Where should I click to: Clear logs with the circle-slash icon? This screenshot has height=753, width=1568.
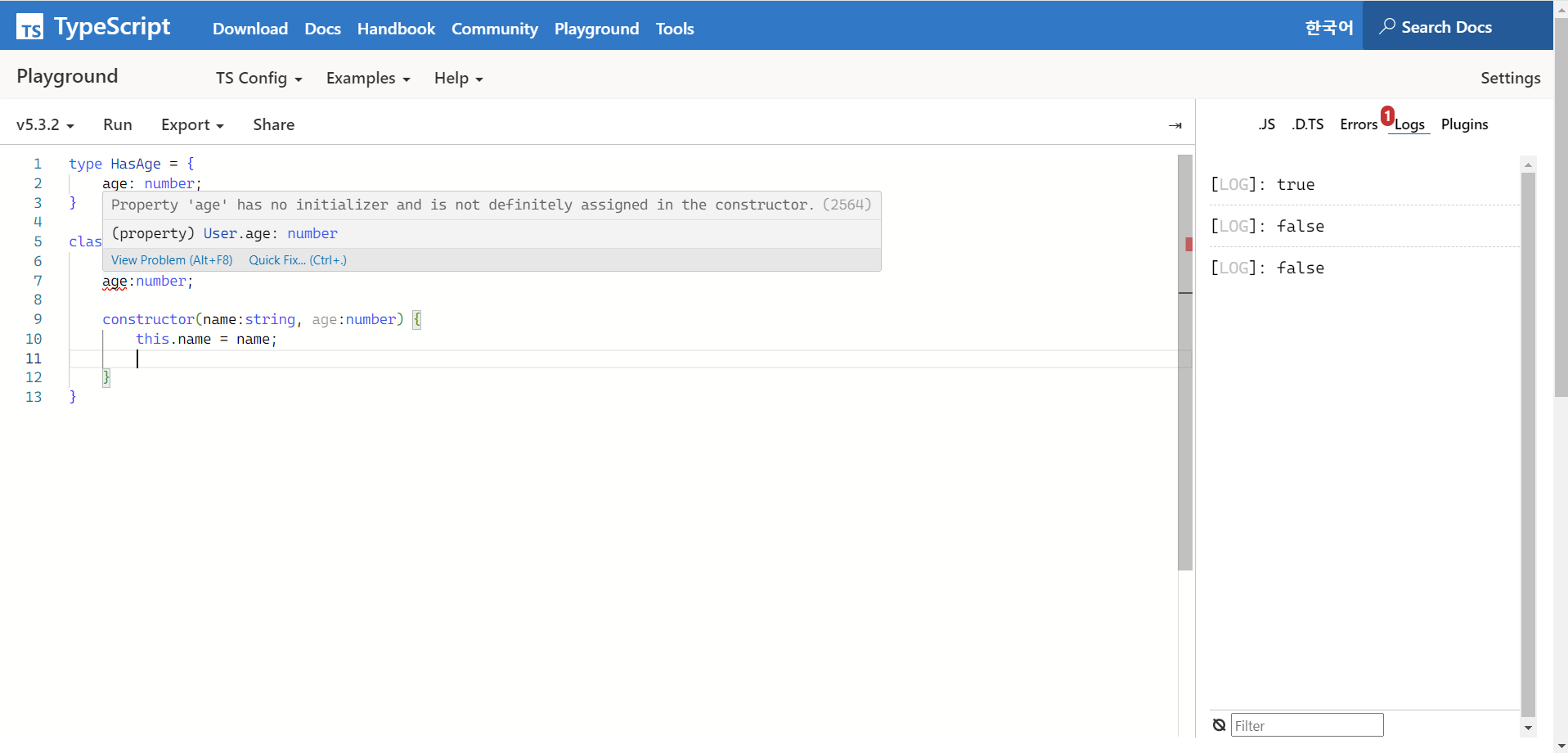1219,725
